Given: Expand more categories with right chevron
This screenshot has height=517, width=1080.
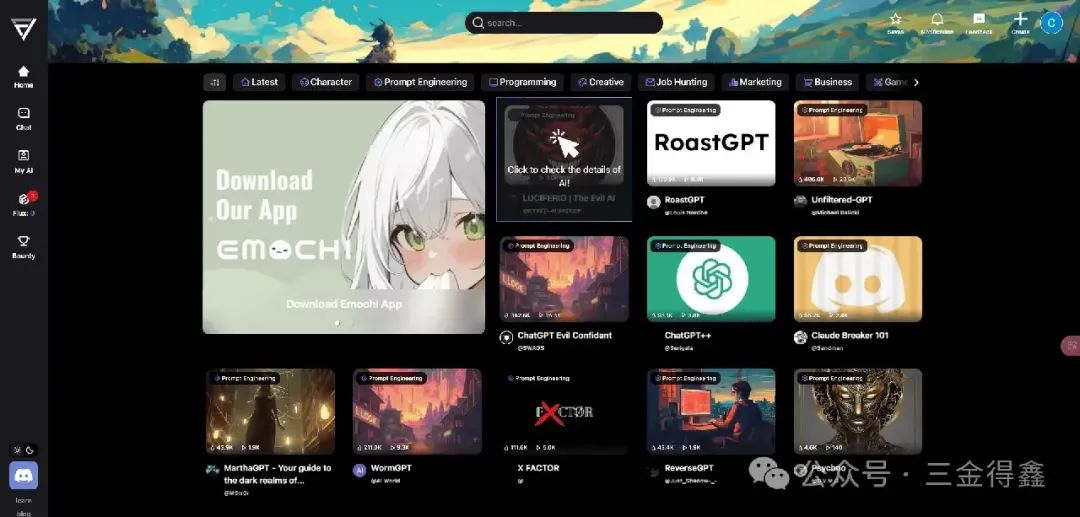Looking at the screenshot, I should 916,82.
